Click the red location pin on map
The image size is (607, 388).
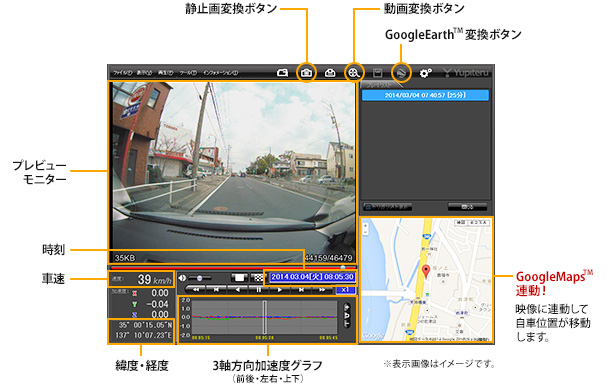[426, 271]
